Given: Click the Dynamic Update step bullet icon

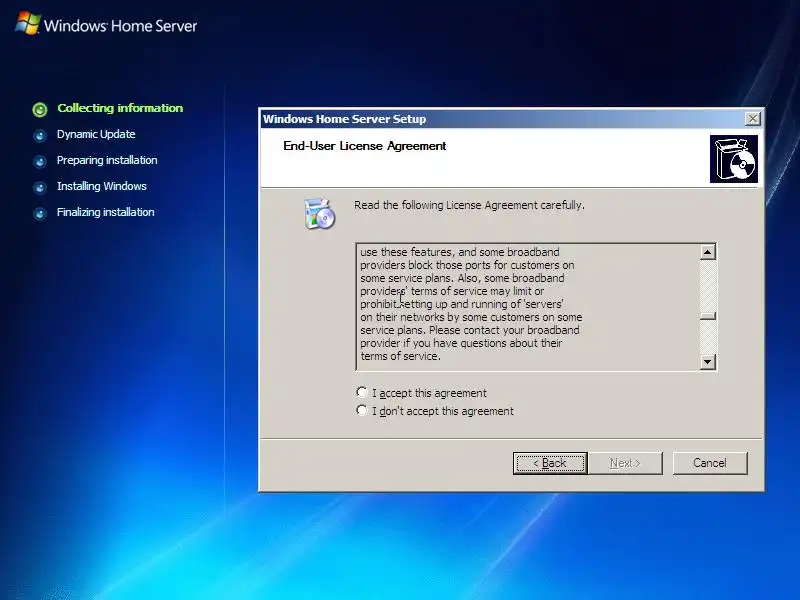Looking at the screenshot, I should pyautogui.click(x=40, y=135).
